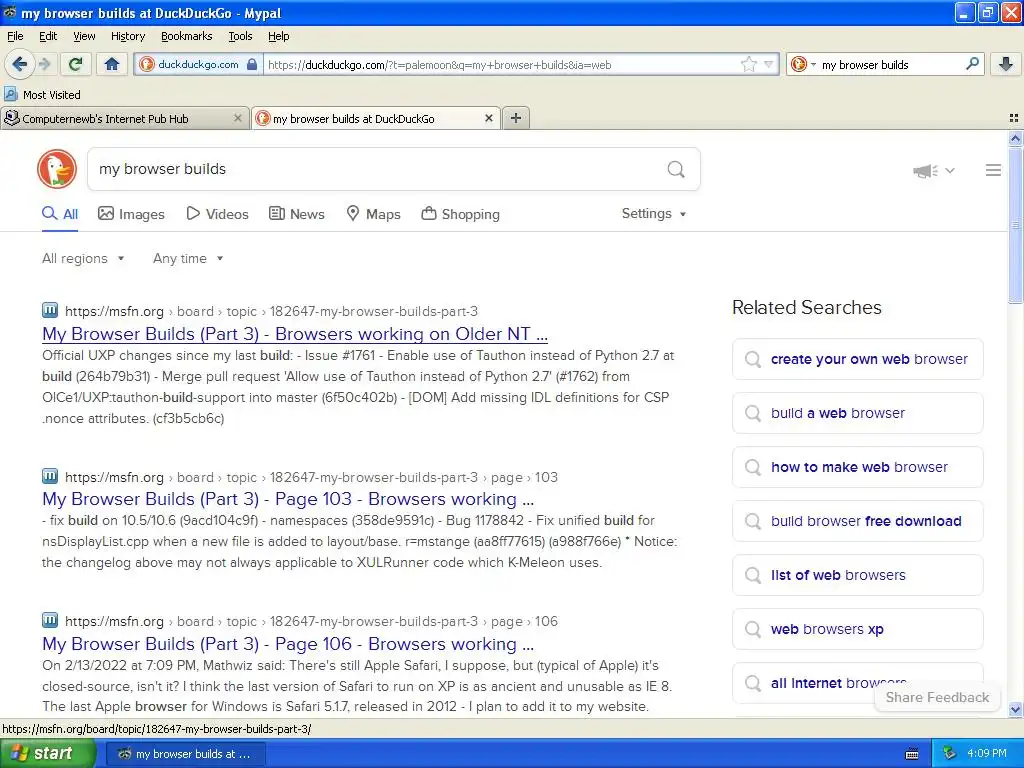Viewport: 1024px width, 768px height.
Task: Click the vertical scrollbar thumb
Action: (x=1015, y=225)
